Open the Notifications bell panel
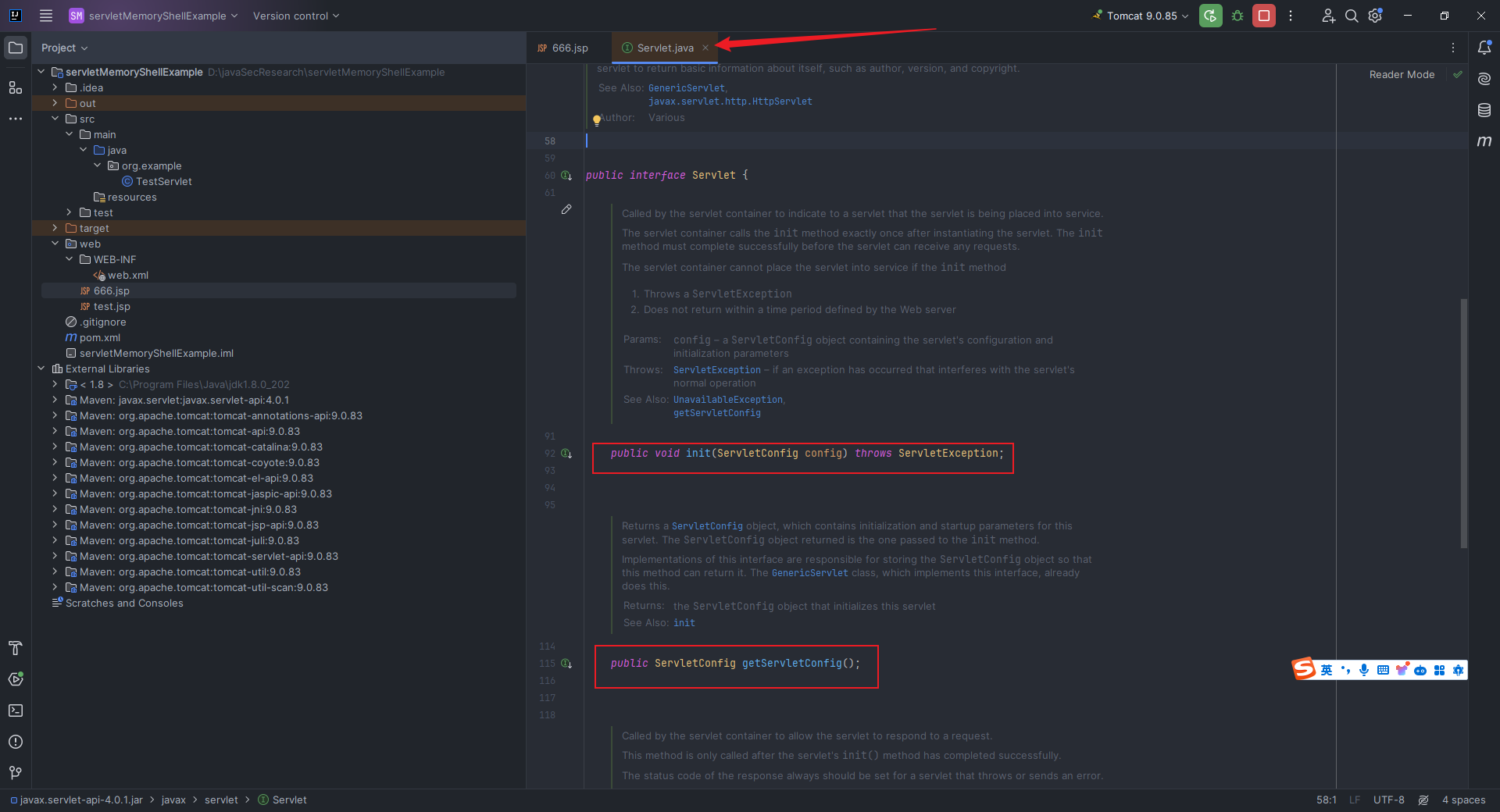 (x=1484, y=48)
